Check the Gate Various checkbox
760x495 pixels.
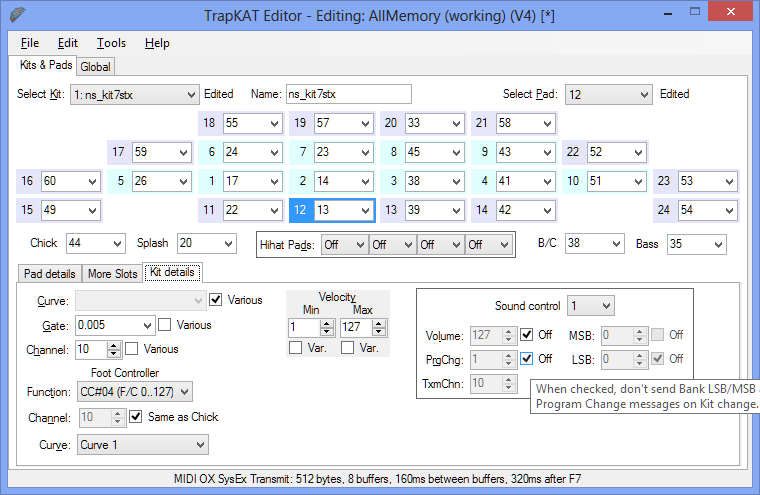pos(165,325)
